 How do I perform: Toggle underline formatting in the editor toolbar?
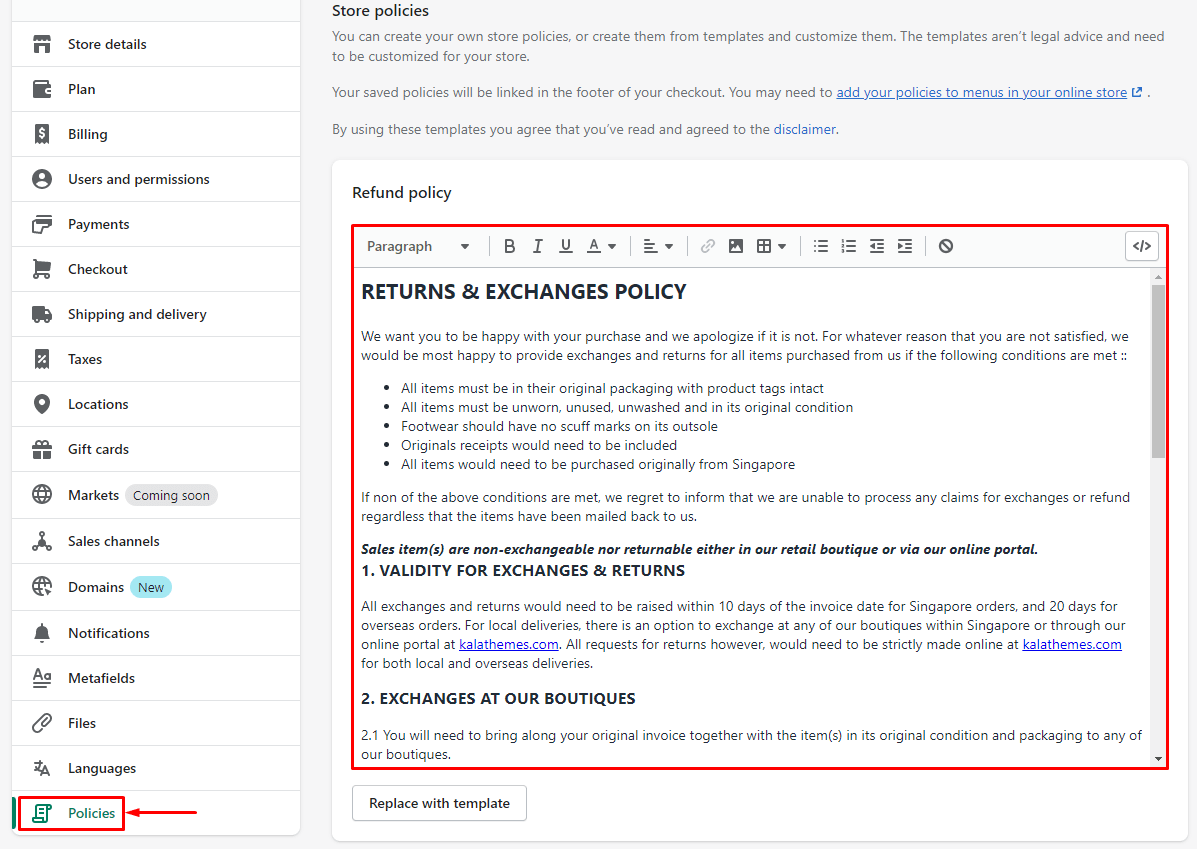point(566,246)
